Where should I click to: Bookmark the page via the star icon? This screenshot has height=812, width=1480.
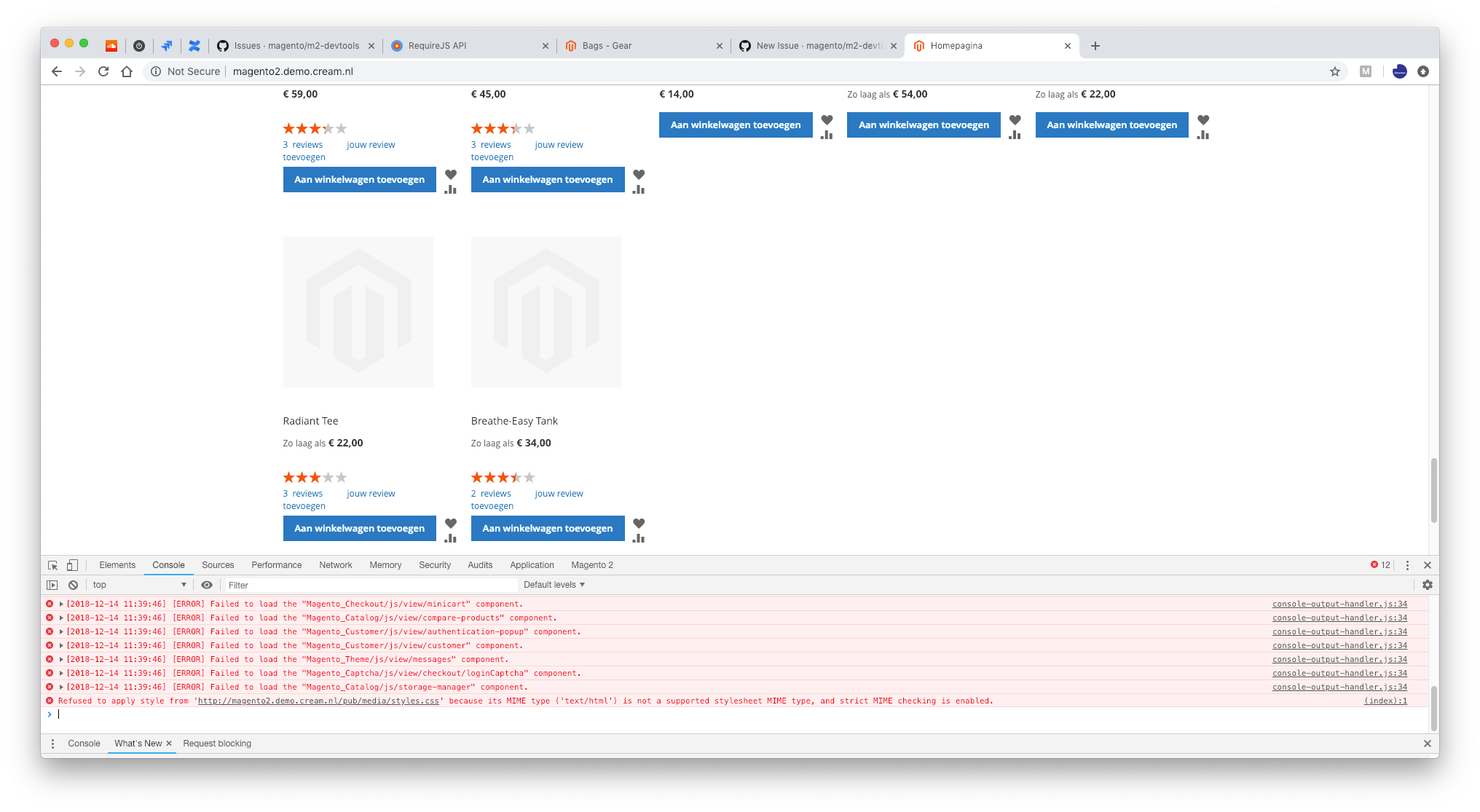(x=1335, y=71)
